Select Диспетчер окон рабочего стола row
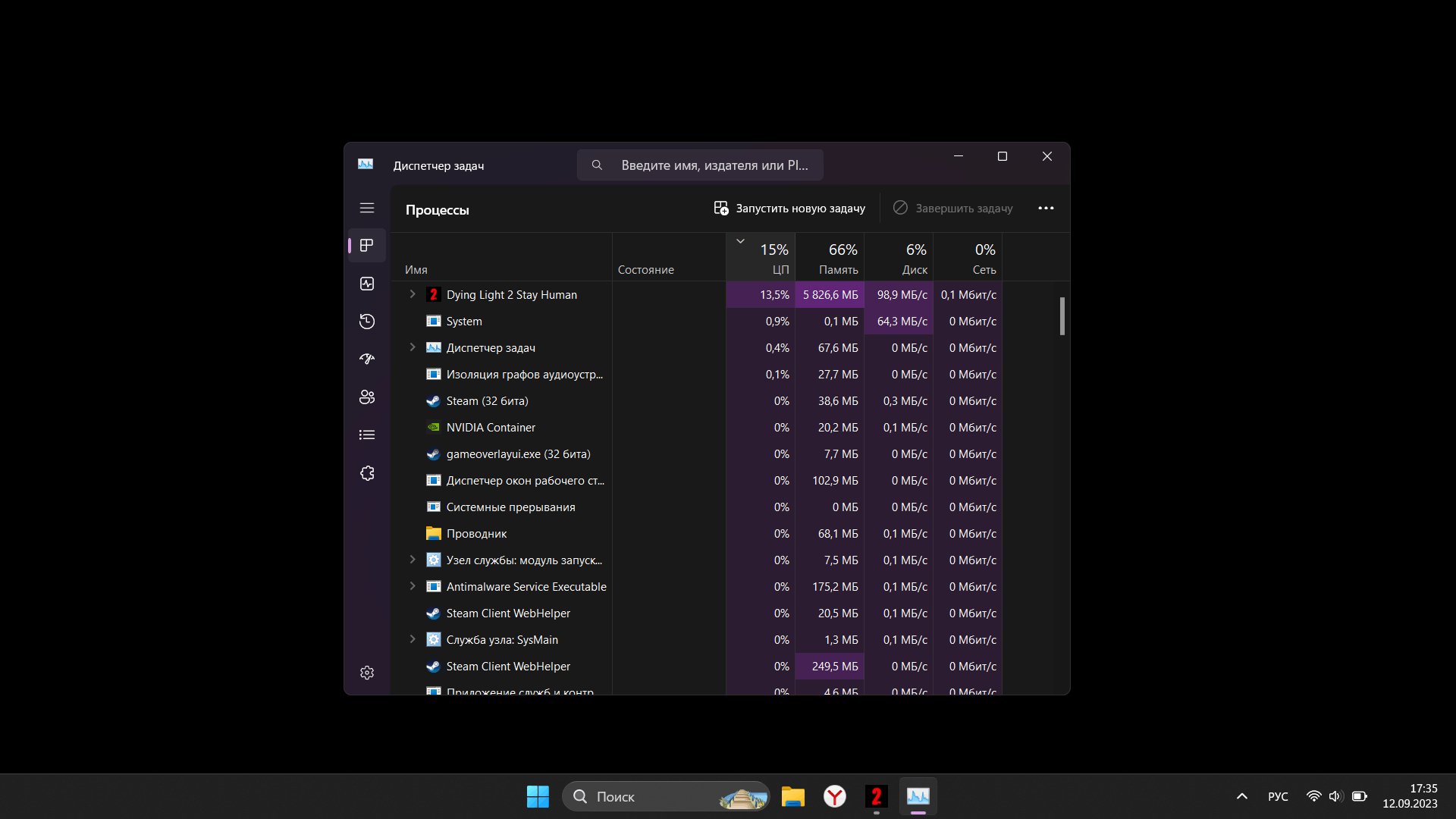 [696, 481]
